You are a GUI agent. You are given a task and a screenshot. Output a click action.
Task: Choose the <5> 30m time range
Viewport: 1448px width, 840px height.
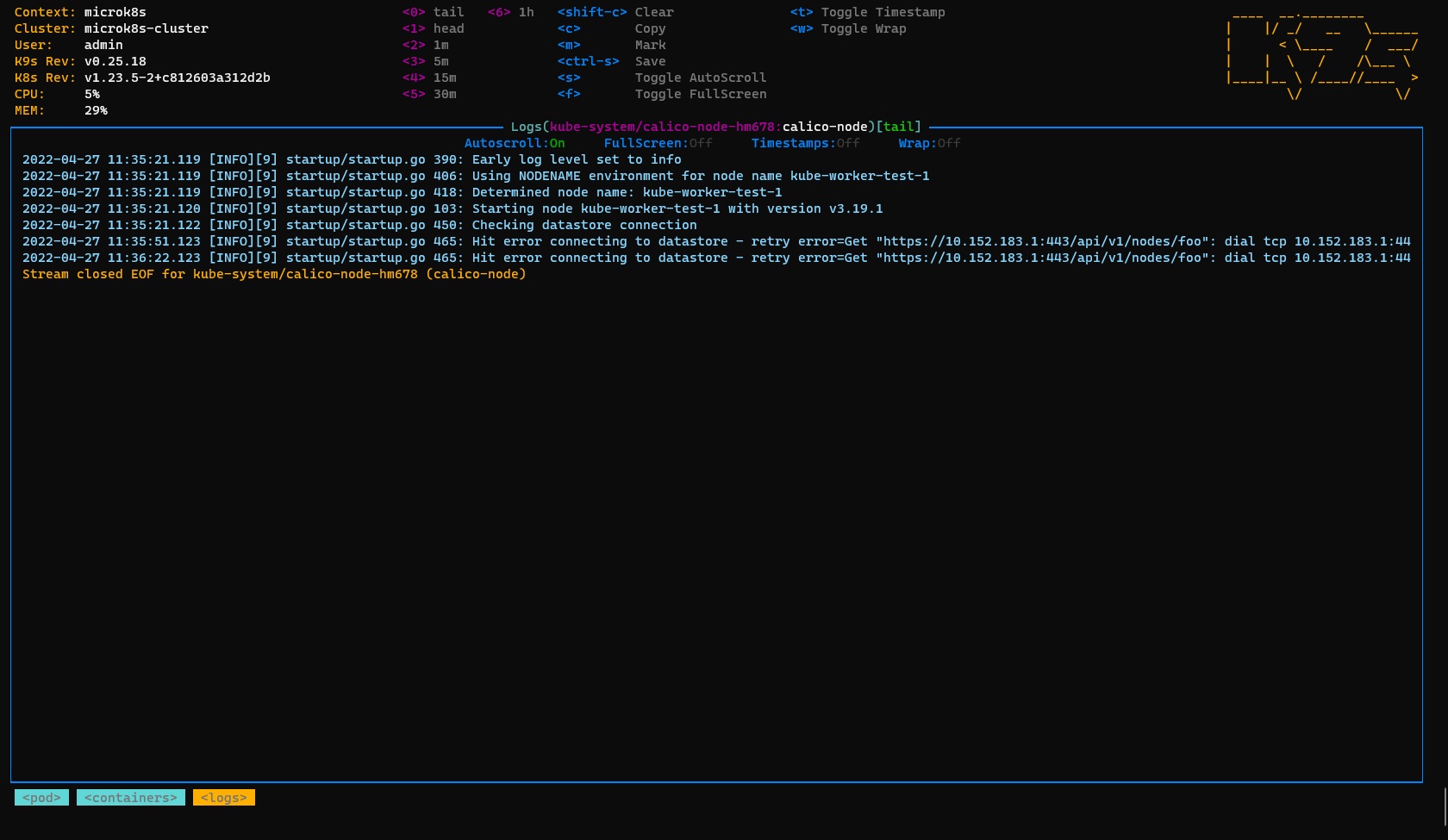click(429, 94)
